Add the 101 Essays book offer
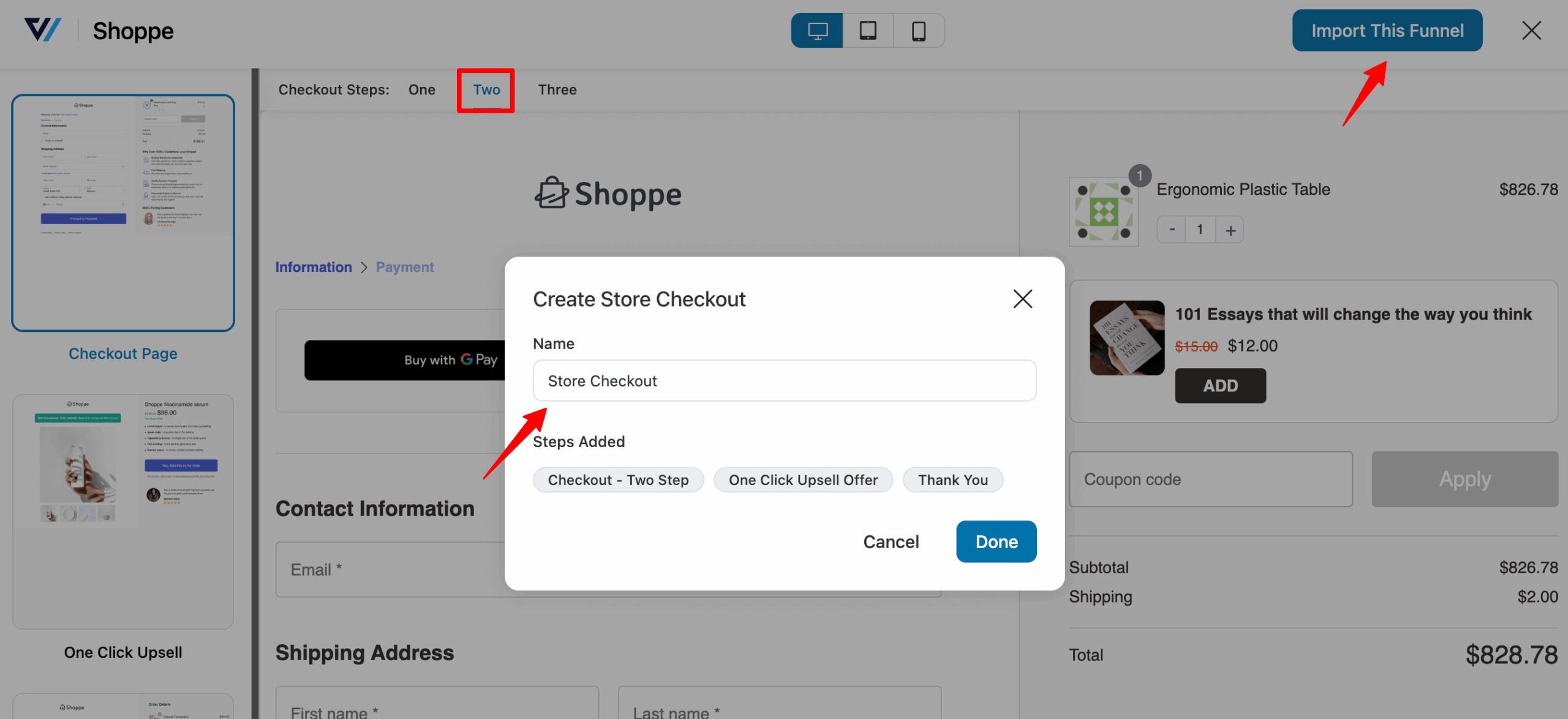The image size is (1568, 719). 1220,386
